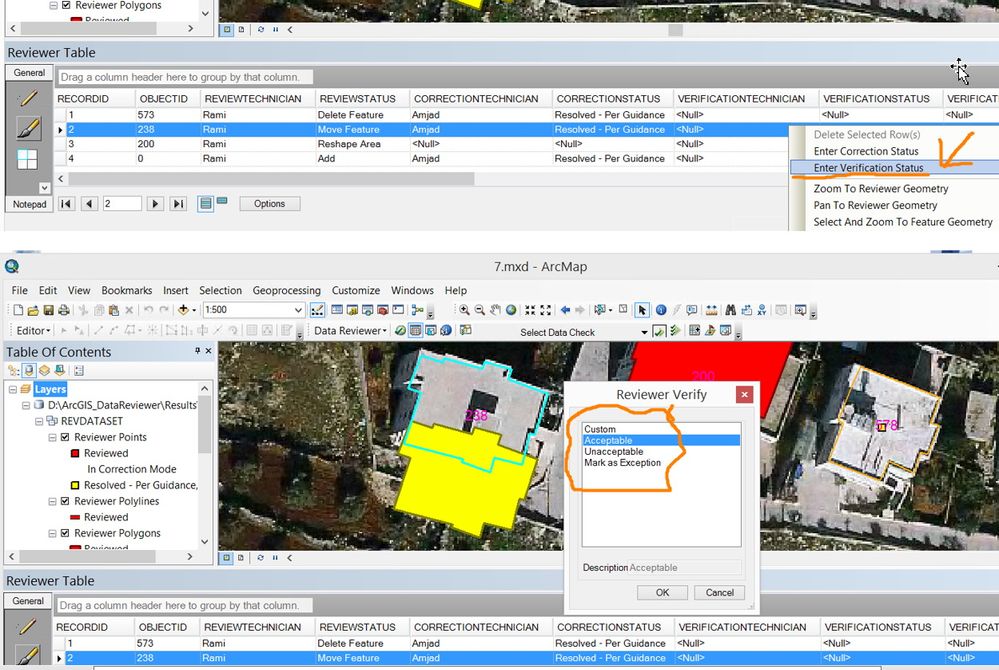
Task: Click the Go To XY icon
Action: click(x=762, y=311)
